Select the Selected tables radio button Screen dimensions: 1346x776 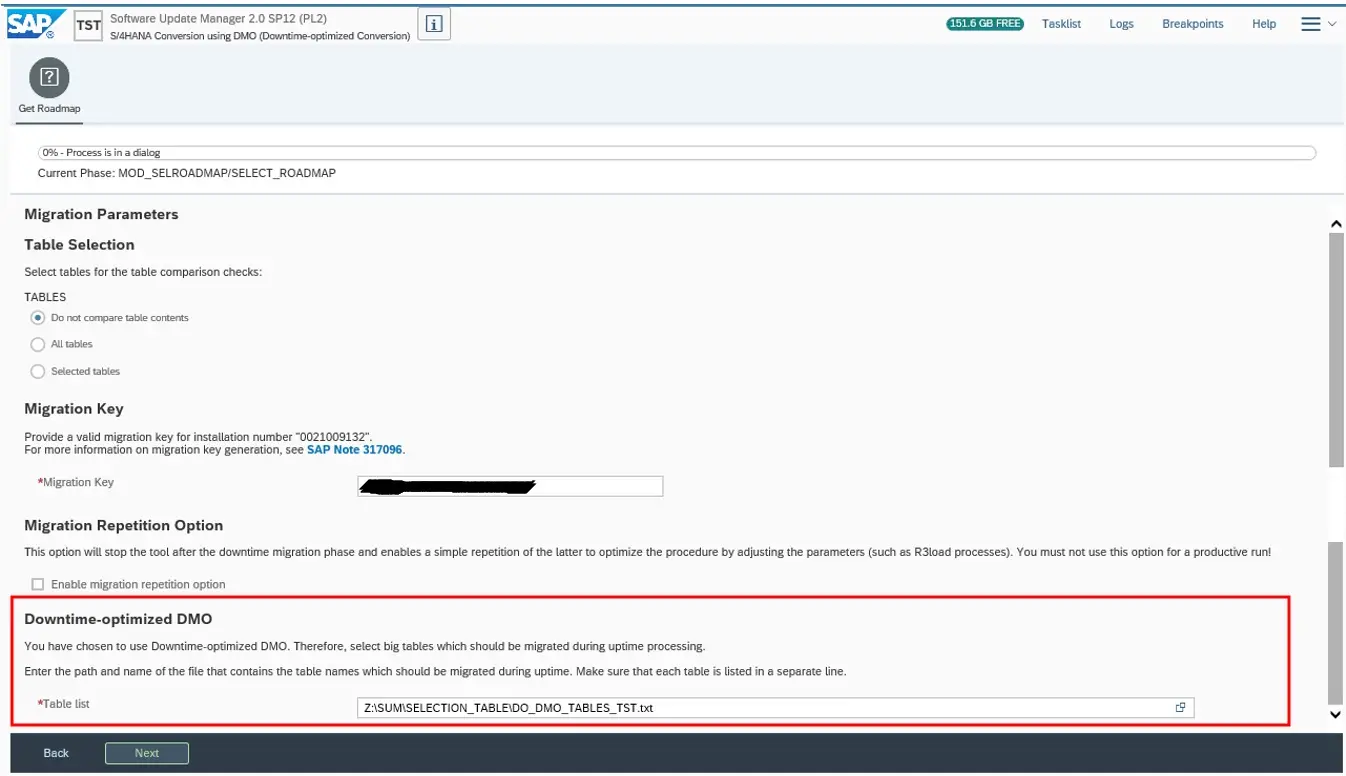pyautogui.click(x=38, y=371)
